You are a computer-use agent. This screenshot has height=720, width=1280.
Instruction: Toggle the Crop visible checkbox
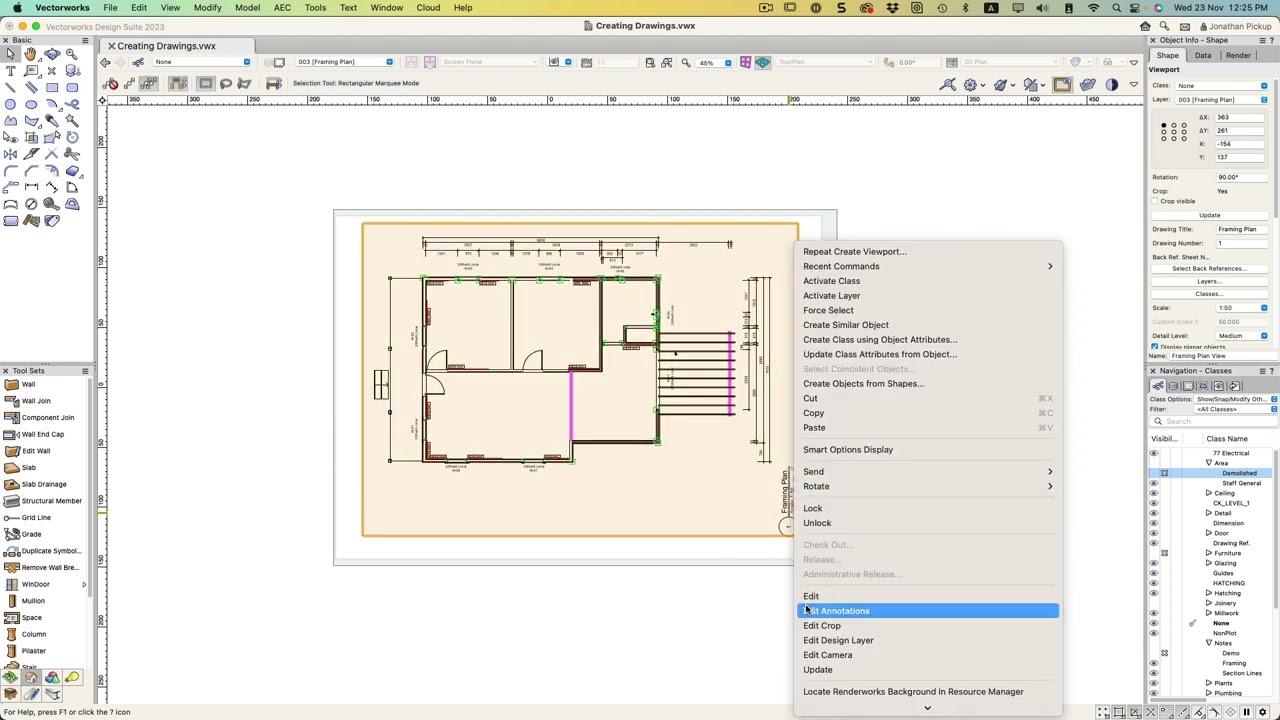point(1155,201)
